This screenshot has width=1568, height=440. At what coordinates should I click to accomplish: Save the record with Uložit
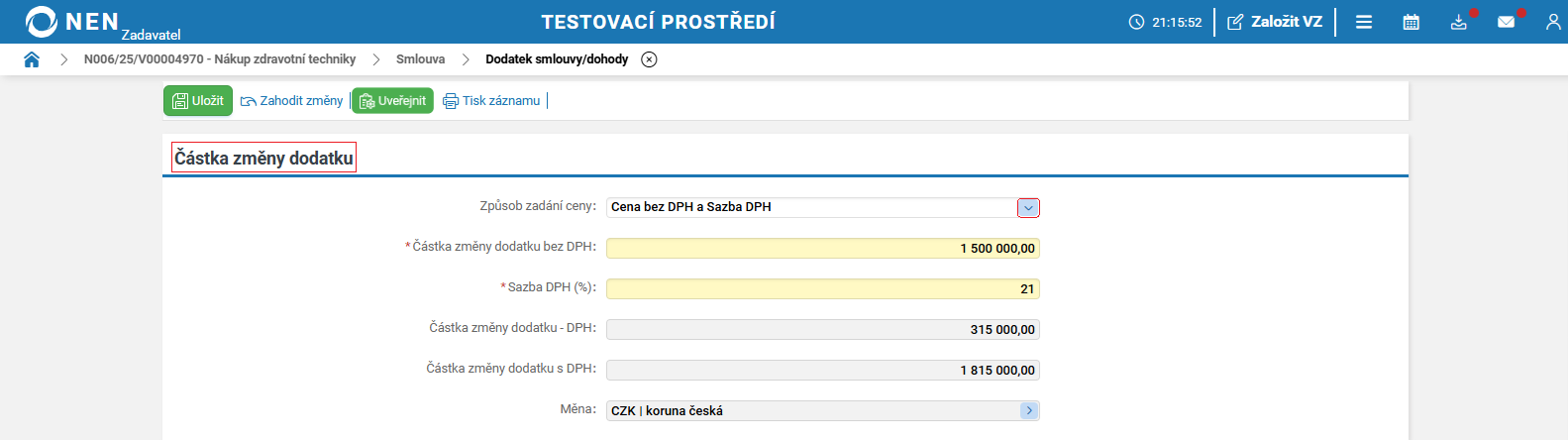coord(198,100)
